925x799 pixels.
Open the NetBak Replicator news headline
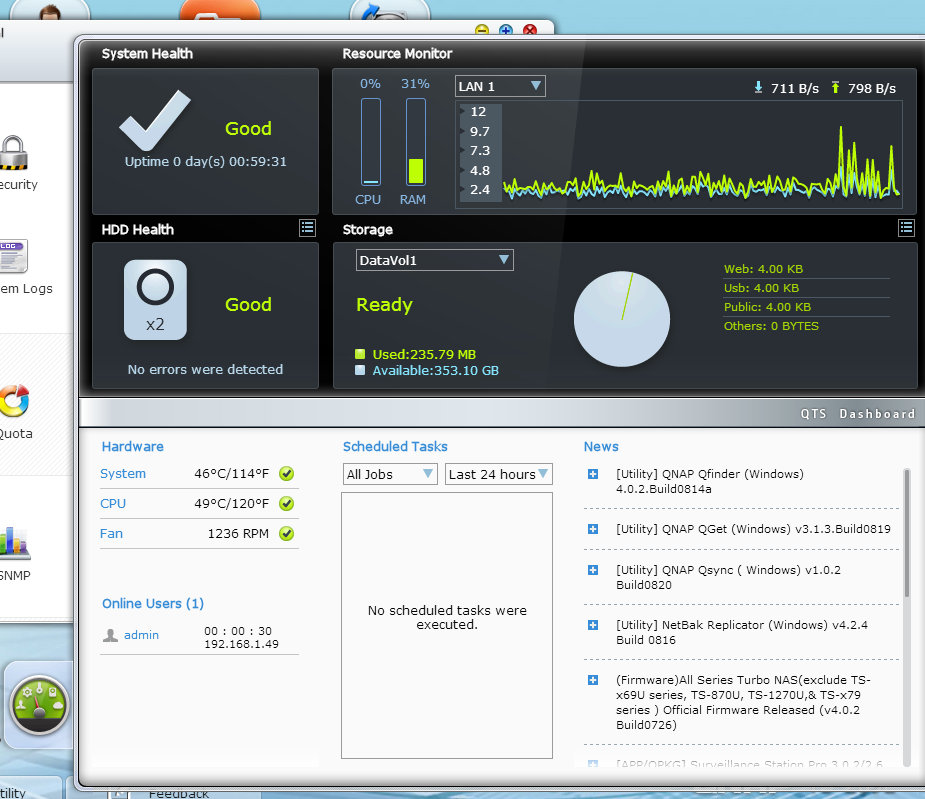point(742,633)
